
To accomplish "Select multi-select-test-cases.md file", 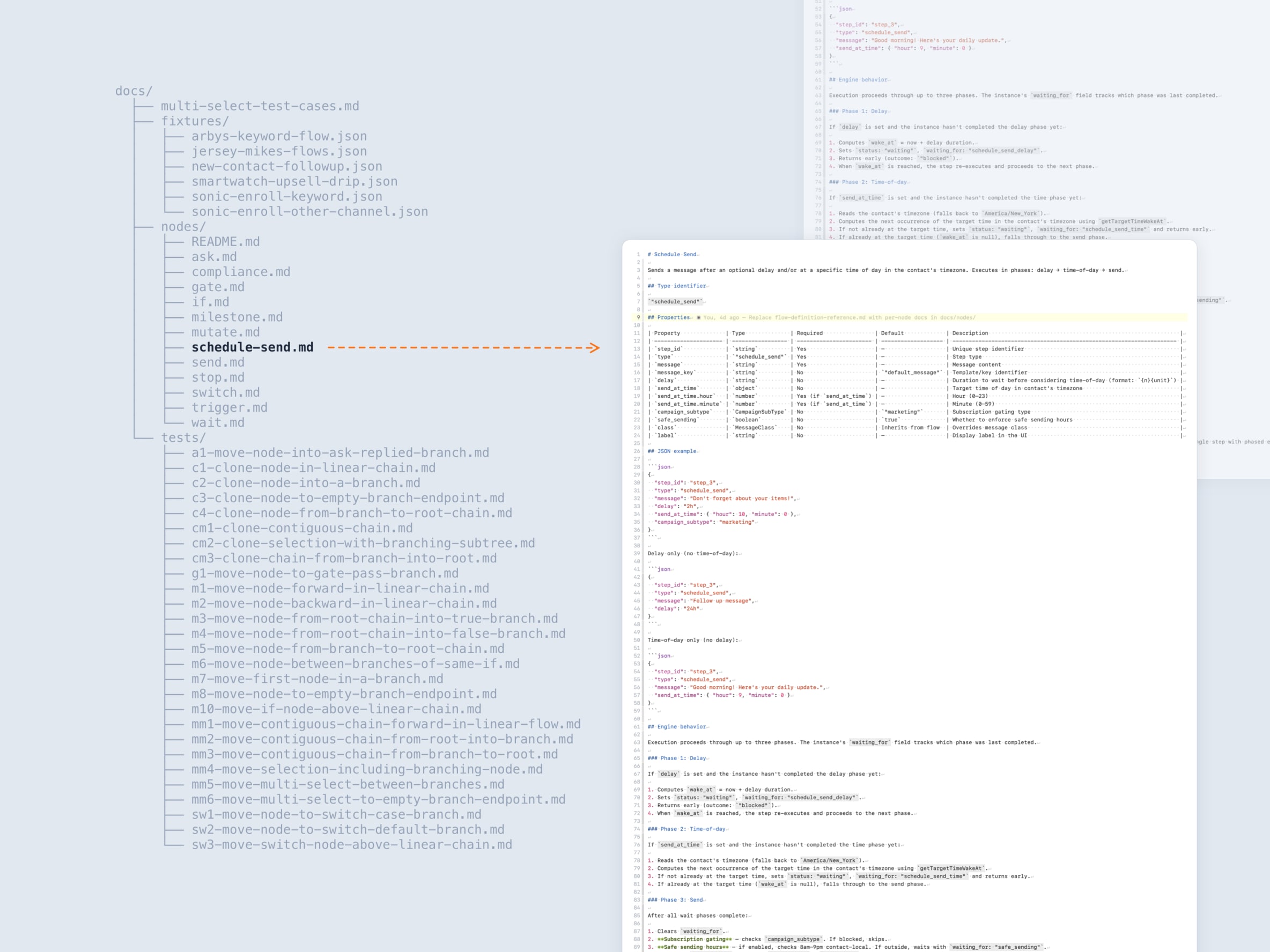I will point(260,106).
